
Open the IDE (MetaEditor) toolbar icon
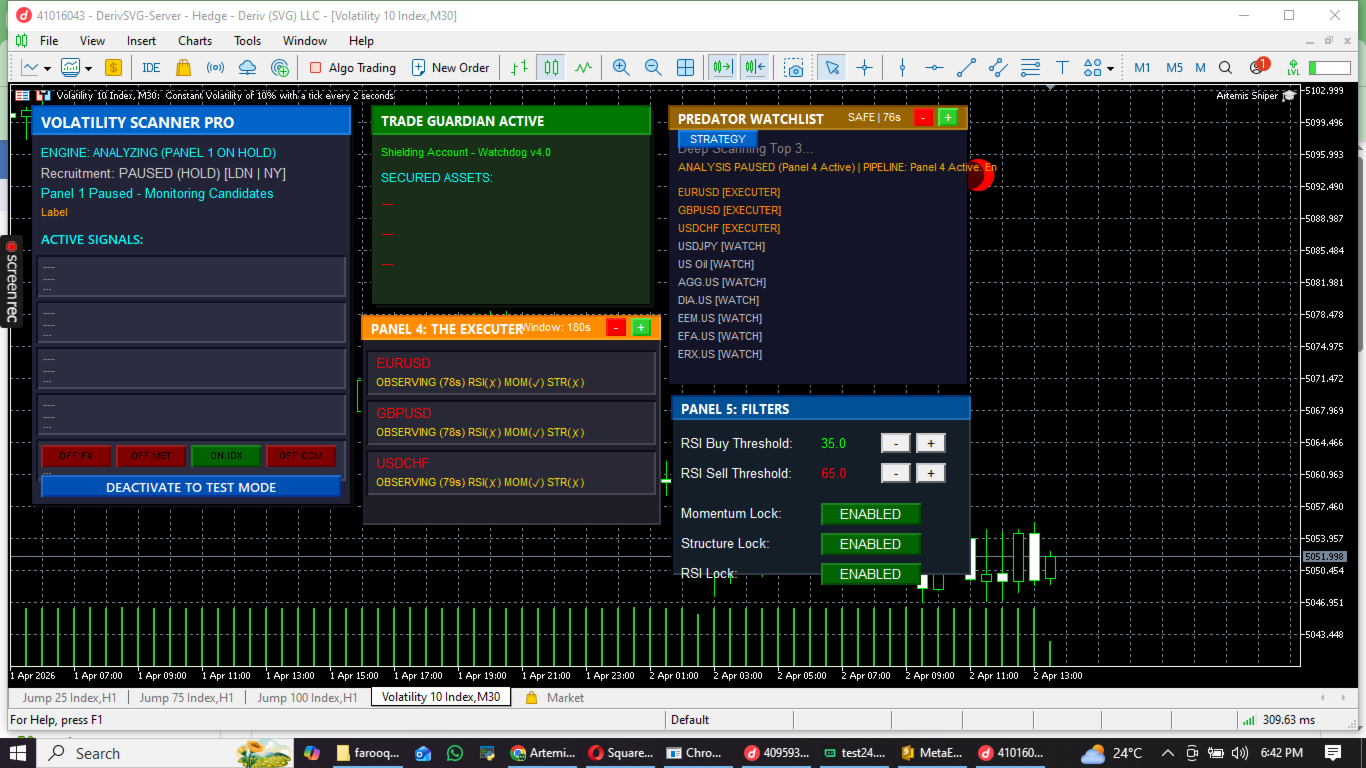[151, 68]
